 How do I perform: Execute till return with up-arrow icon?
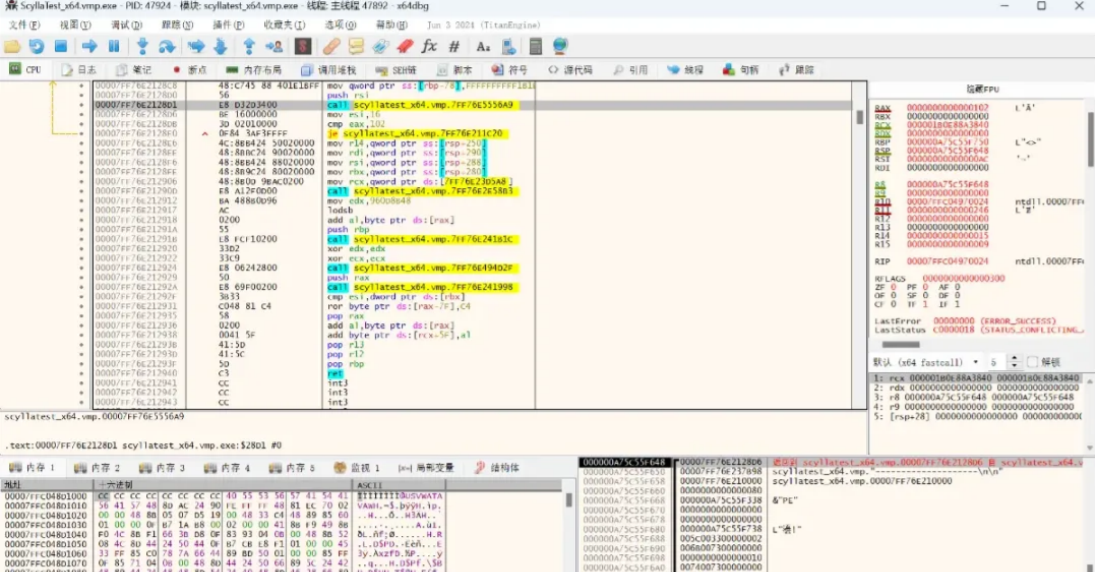(249, 47)
